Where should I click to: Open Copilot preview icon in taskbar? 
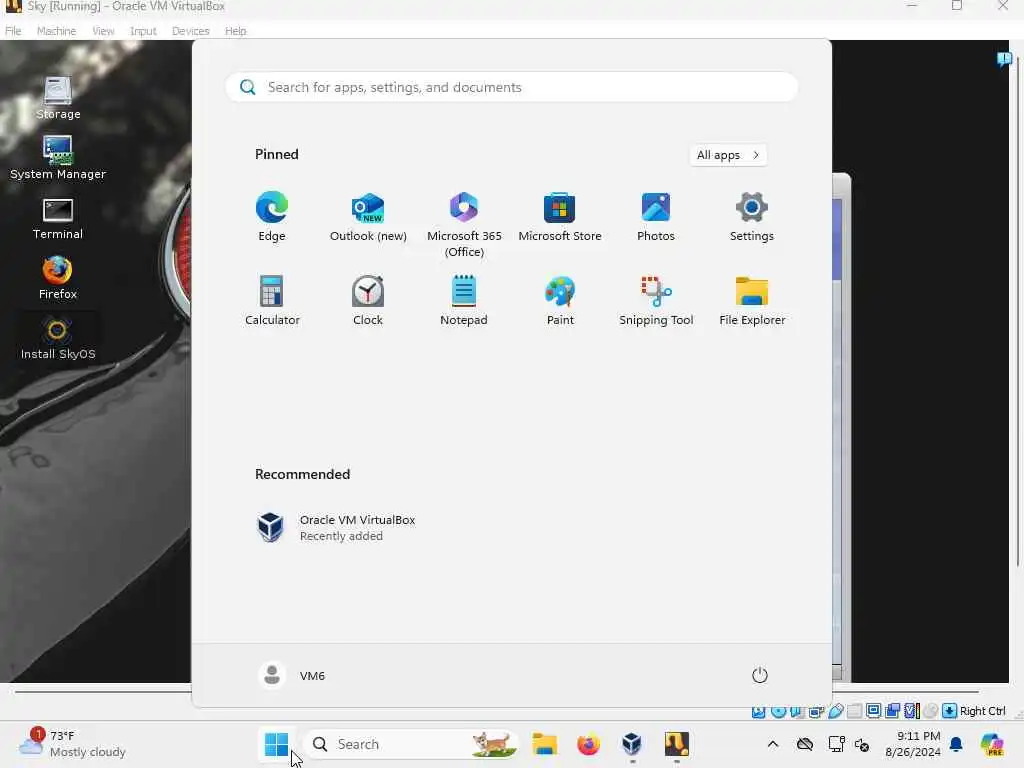[992, 744]
